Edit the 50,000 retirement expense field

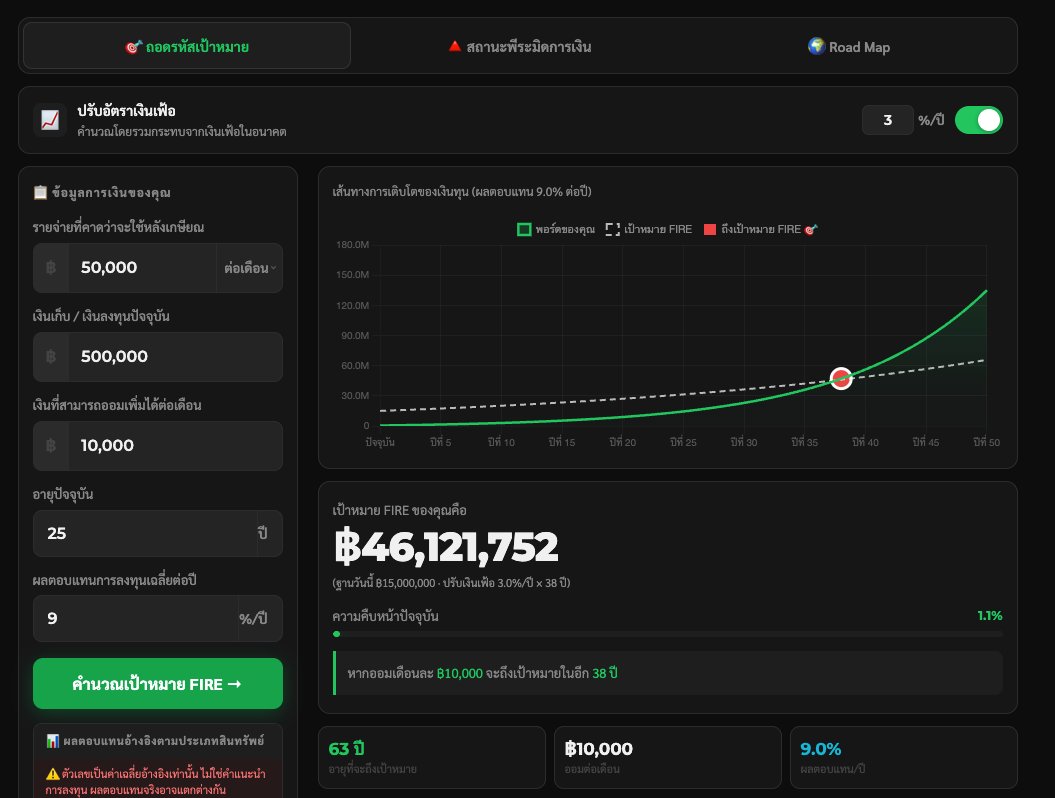pyautogui.click(x=142, y=268)
